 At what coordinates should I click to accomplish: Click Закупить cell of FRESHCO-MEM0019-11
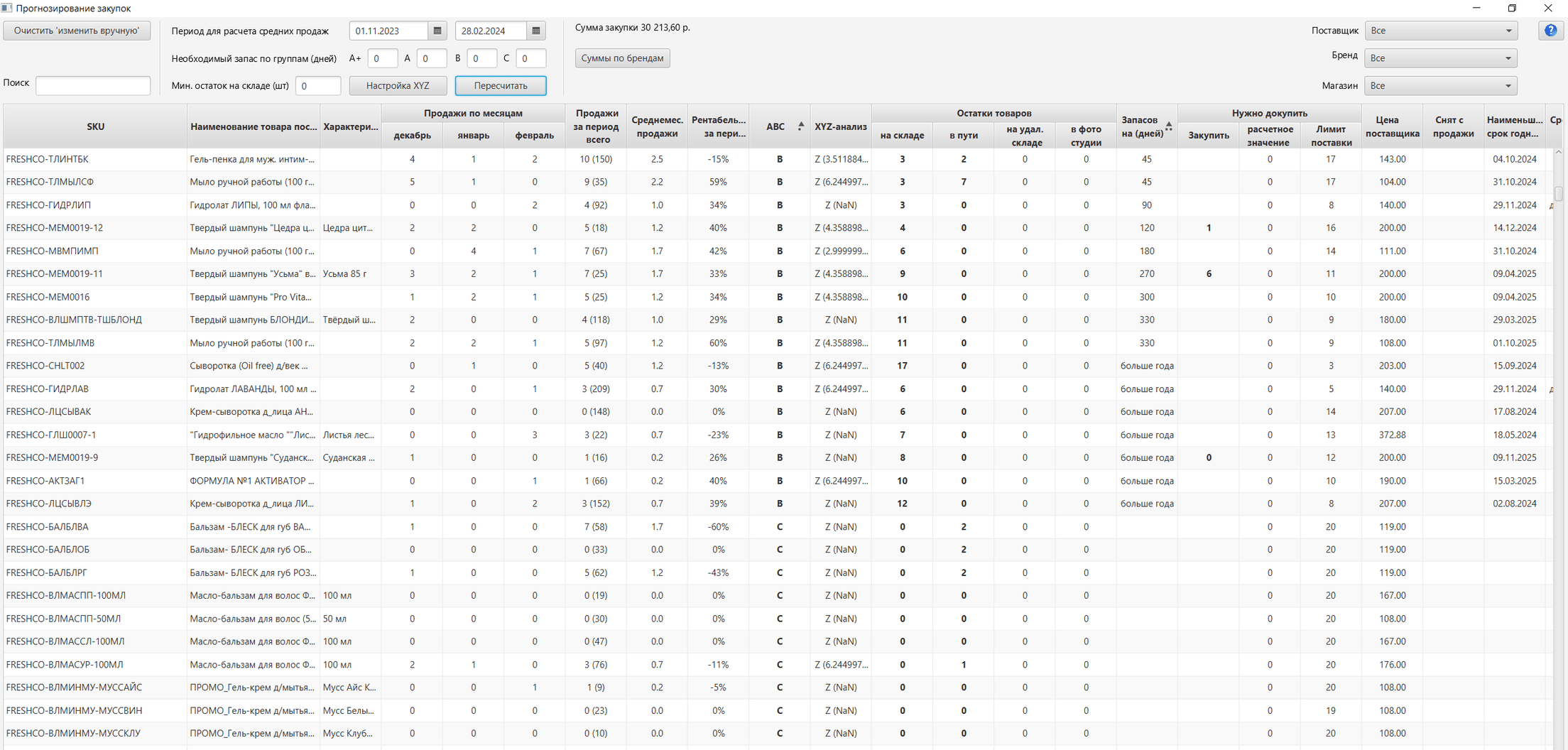click(1209, 273)
